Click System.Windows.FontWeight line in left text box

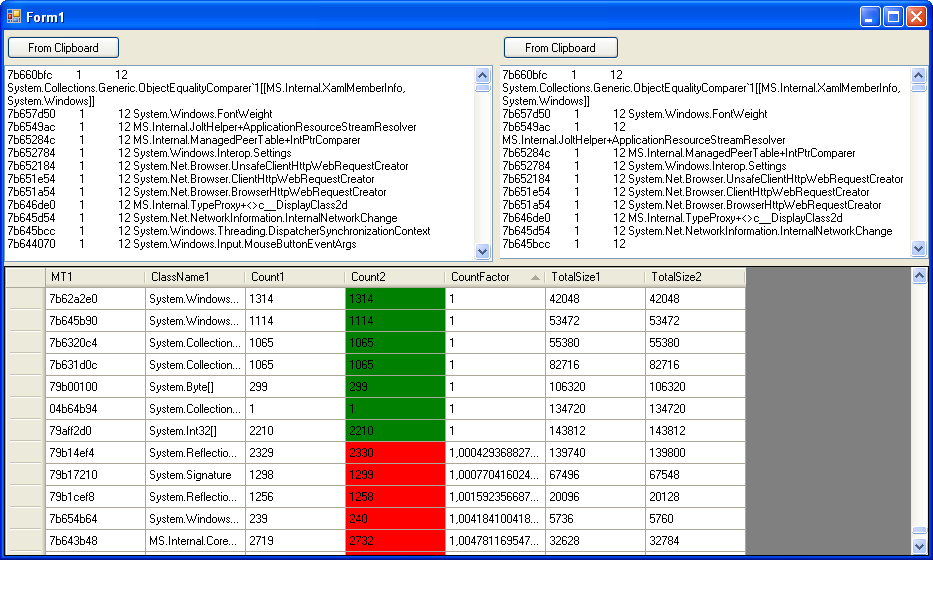tap(140, 114)
